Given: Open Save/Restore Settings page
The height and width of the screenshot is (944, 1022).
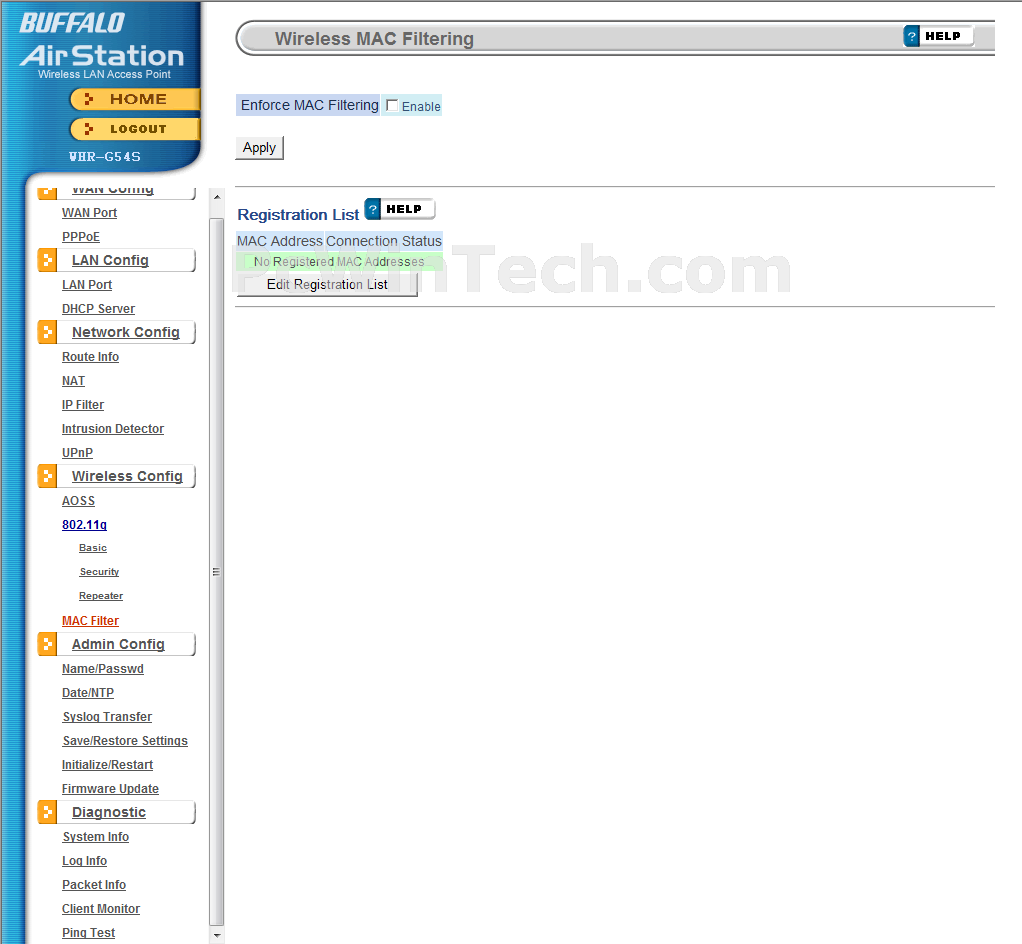Looking at the screenshot, I should coord(125,741).
